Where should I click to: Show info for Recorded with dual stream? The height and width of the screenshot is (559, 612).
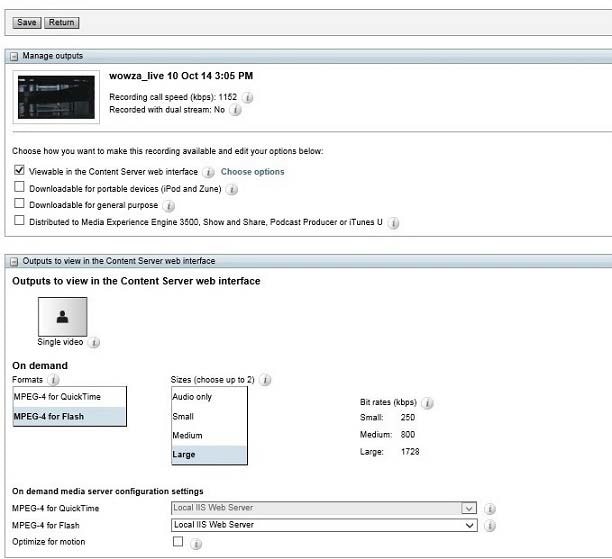tap(235, 110)
